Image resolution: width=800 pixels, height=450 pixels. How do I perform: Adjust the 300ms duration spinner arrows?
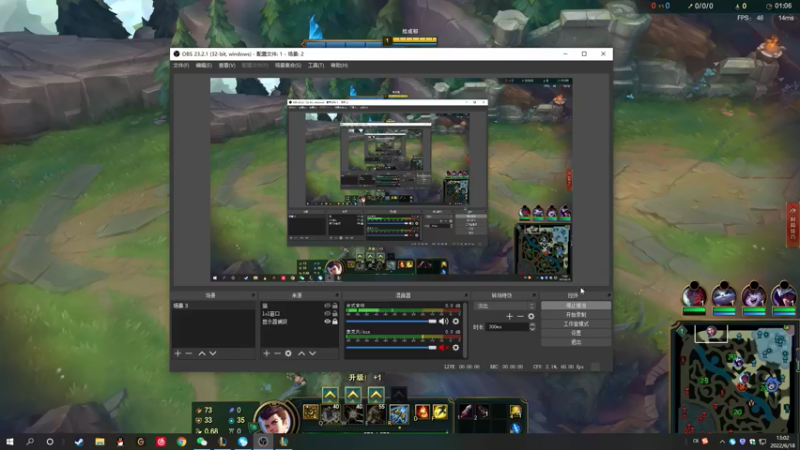(532, 327)
